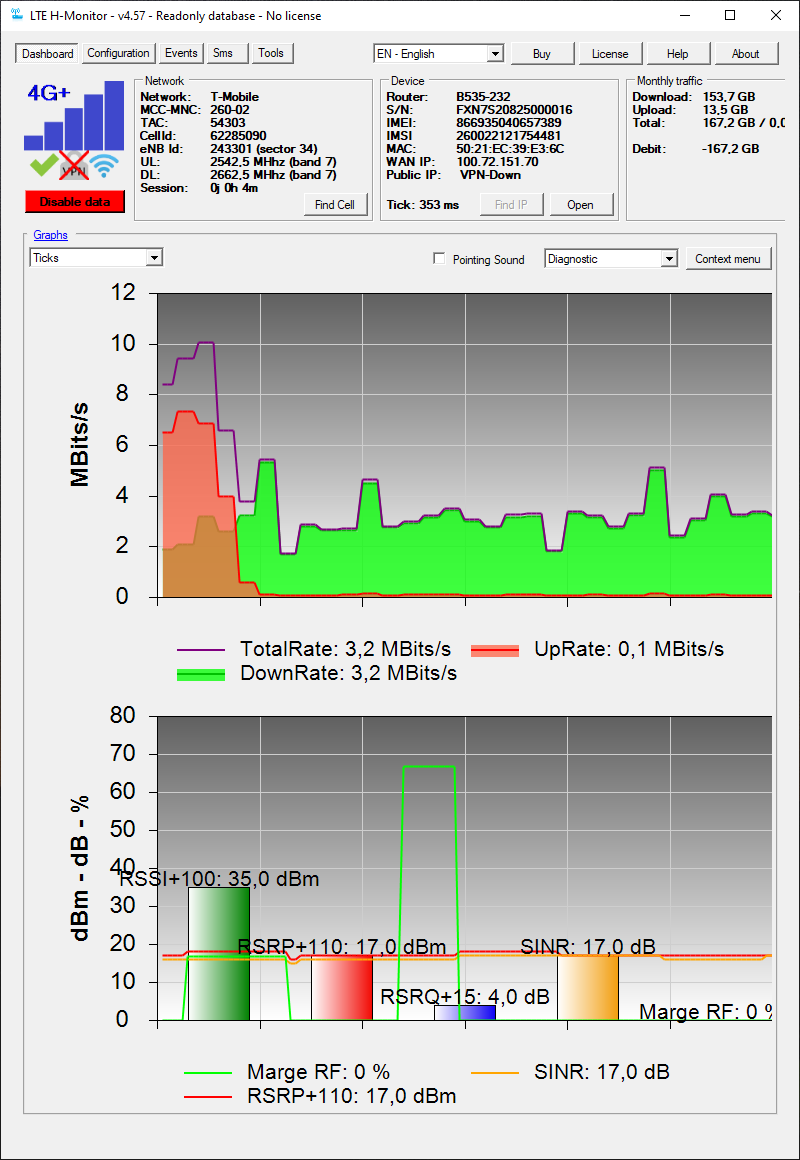
Task: Click the Tick: 353 ms readout
Action: point(423,205)
